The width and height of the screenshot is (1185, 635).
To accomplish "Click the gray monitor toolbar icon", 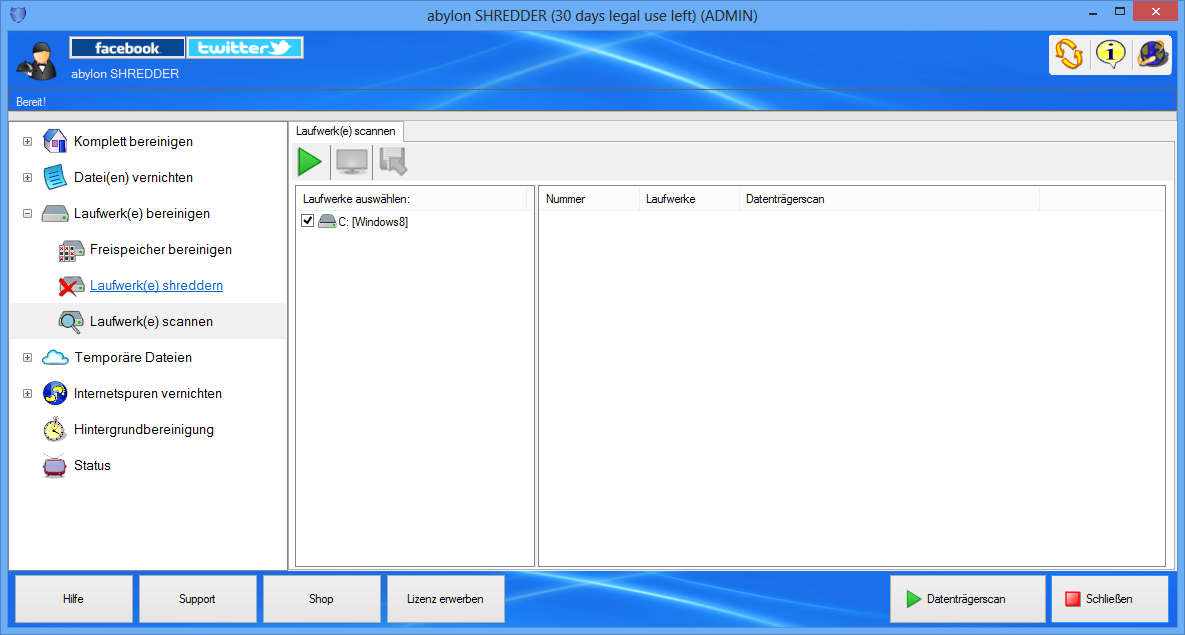I will coord(351,162).
